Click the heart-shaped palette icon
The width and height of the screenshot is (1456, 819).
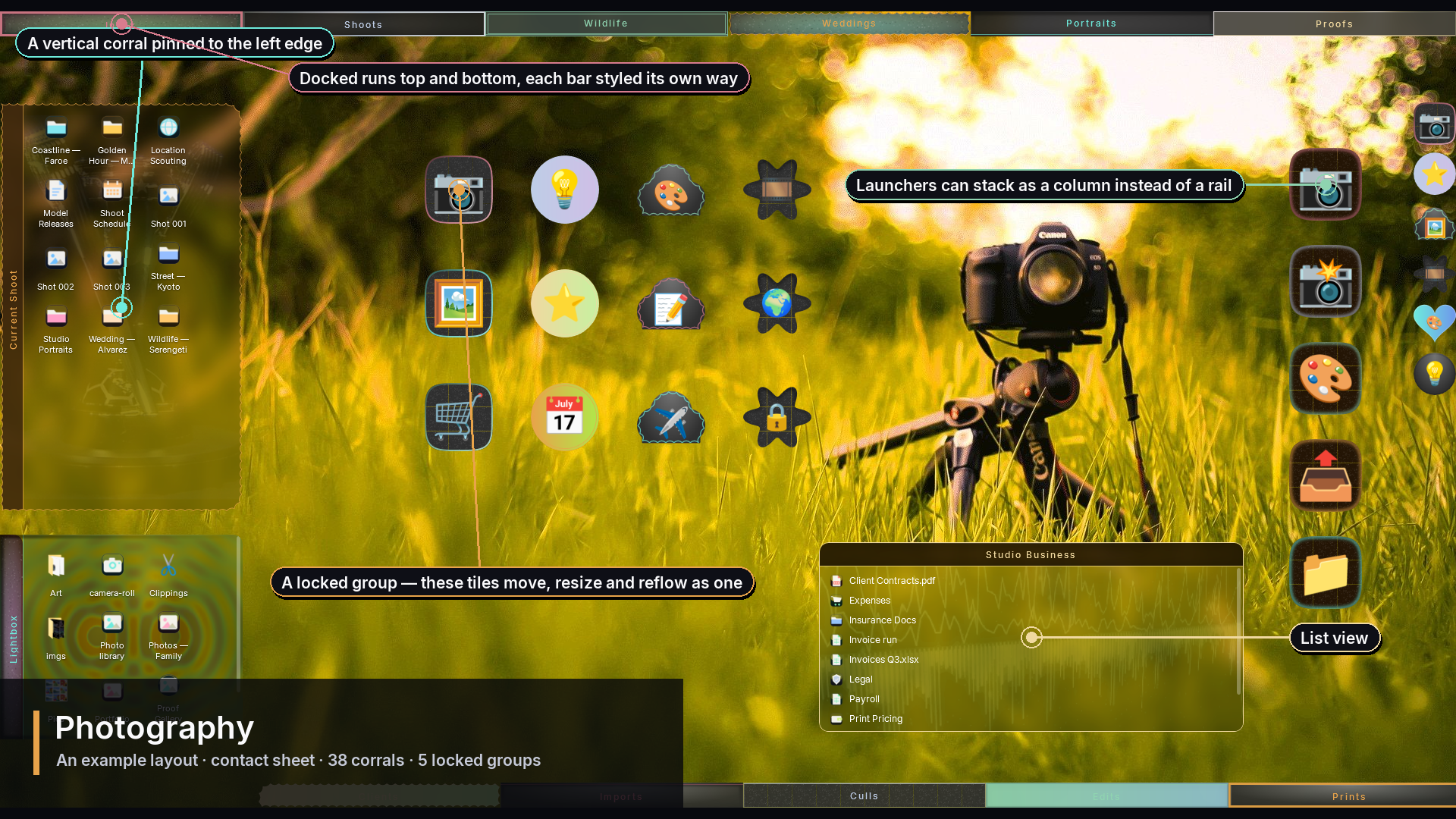[x=1435, y=324]
